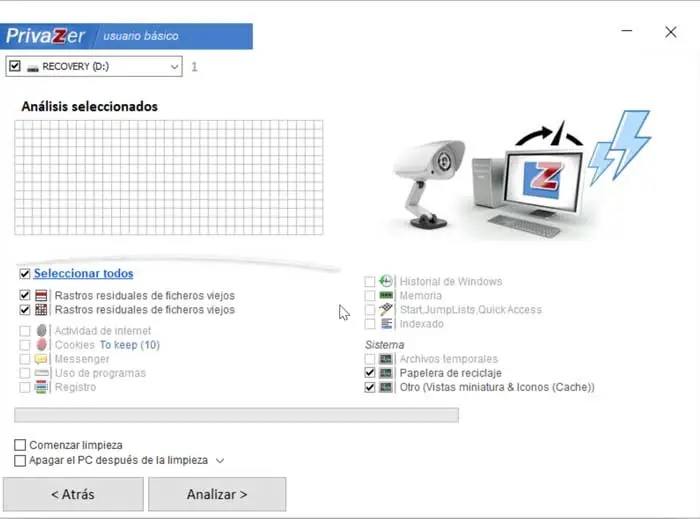Image resolution: width=700 pixels, height=519 pixels.
Task: Click the Messenger speech bubble icon
Action: coord(41,359)
